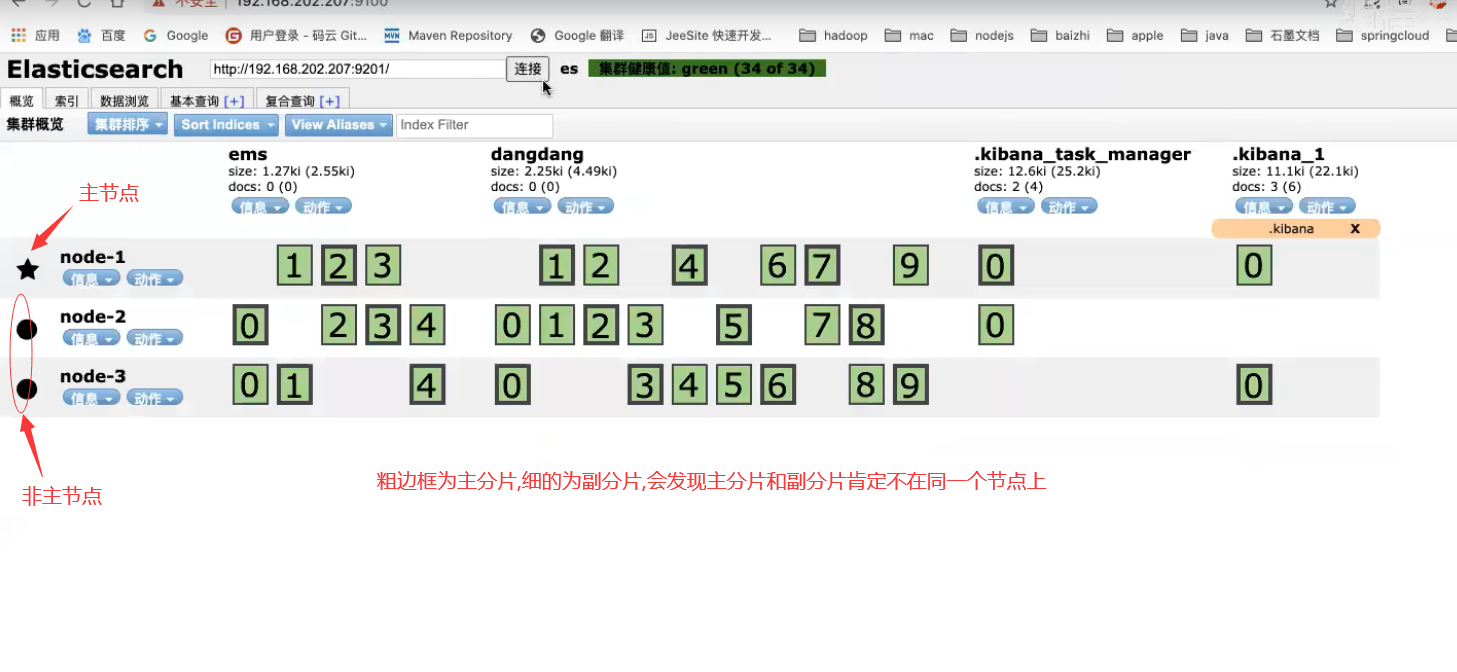Select .kibana_task_manager shard 0 on node-1
Screen dimensions: 1457x672
[995, 266]
